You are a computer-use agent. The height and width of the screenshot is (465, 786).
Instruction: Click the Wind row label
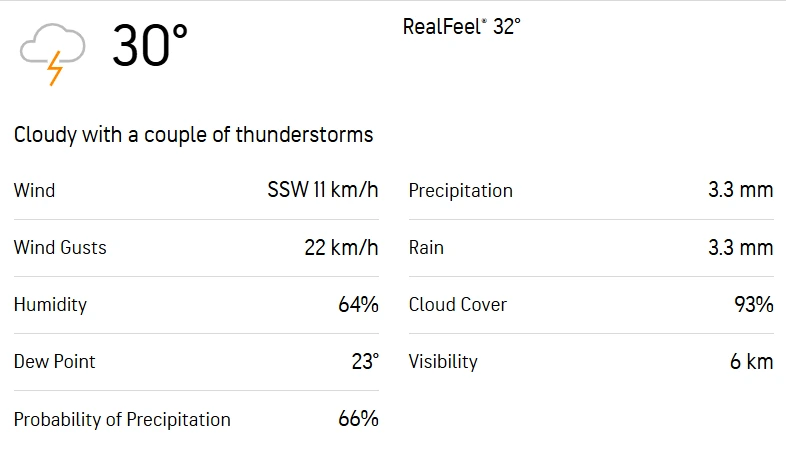pyautogui.click(x=34, y=190)
